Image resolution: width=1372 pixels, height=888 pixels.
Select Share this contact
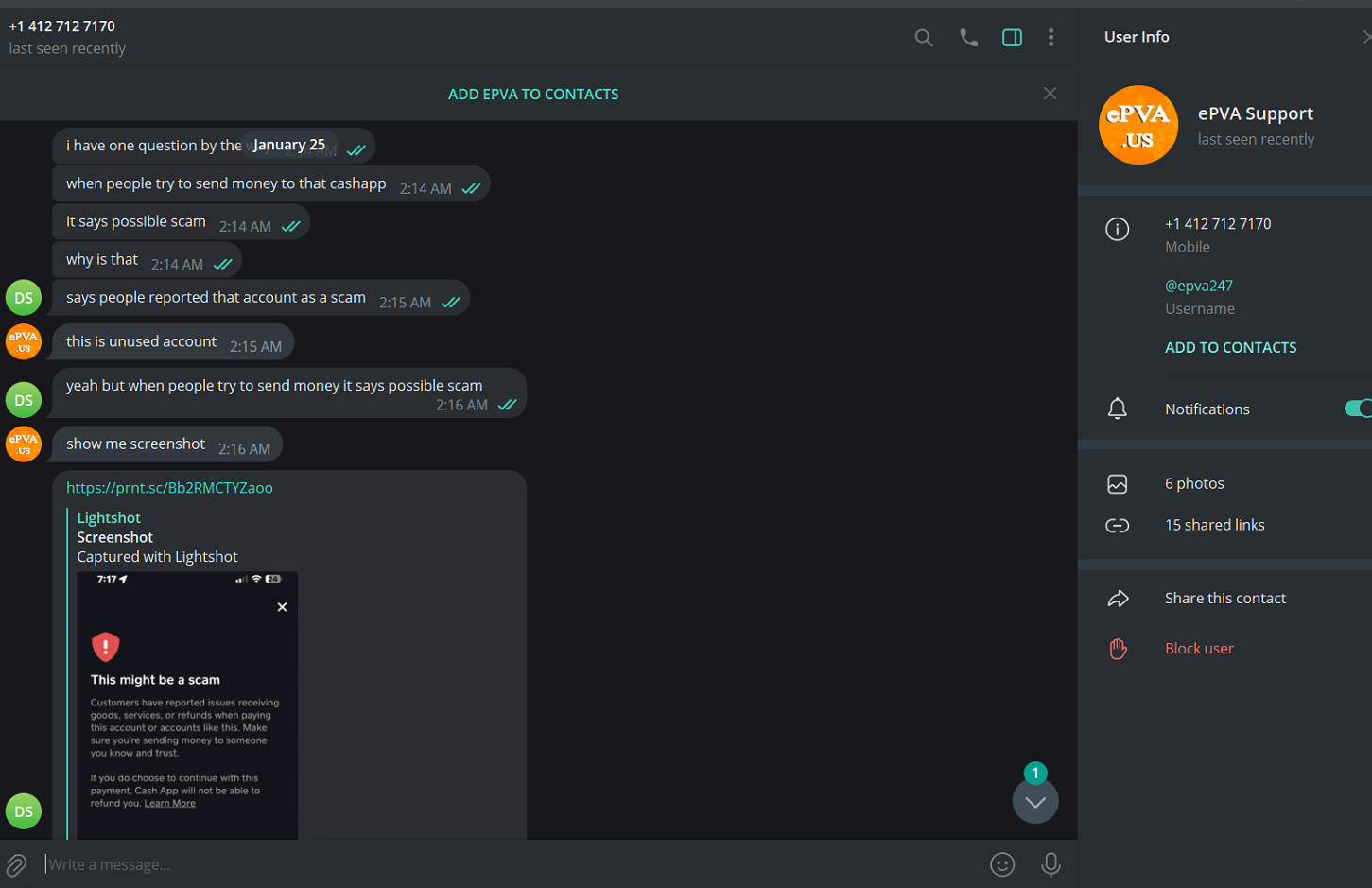(x=1224, y=599)
